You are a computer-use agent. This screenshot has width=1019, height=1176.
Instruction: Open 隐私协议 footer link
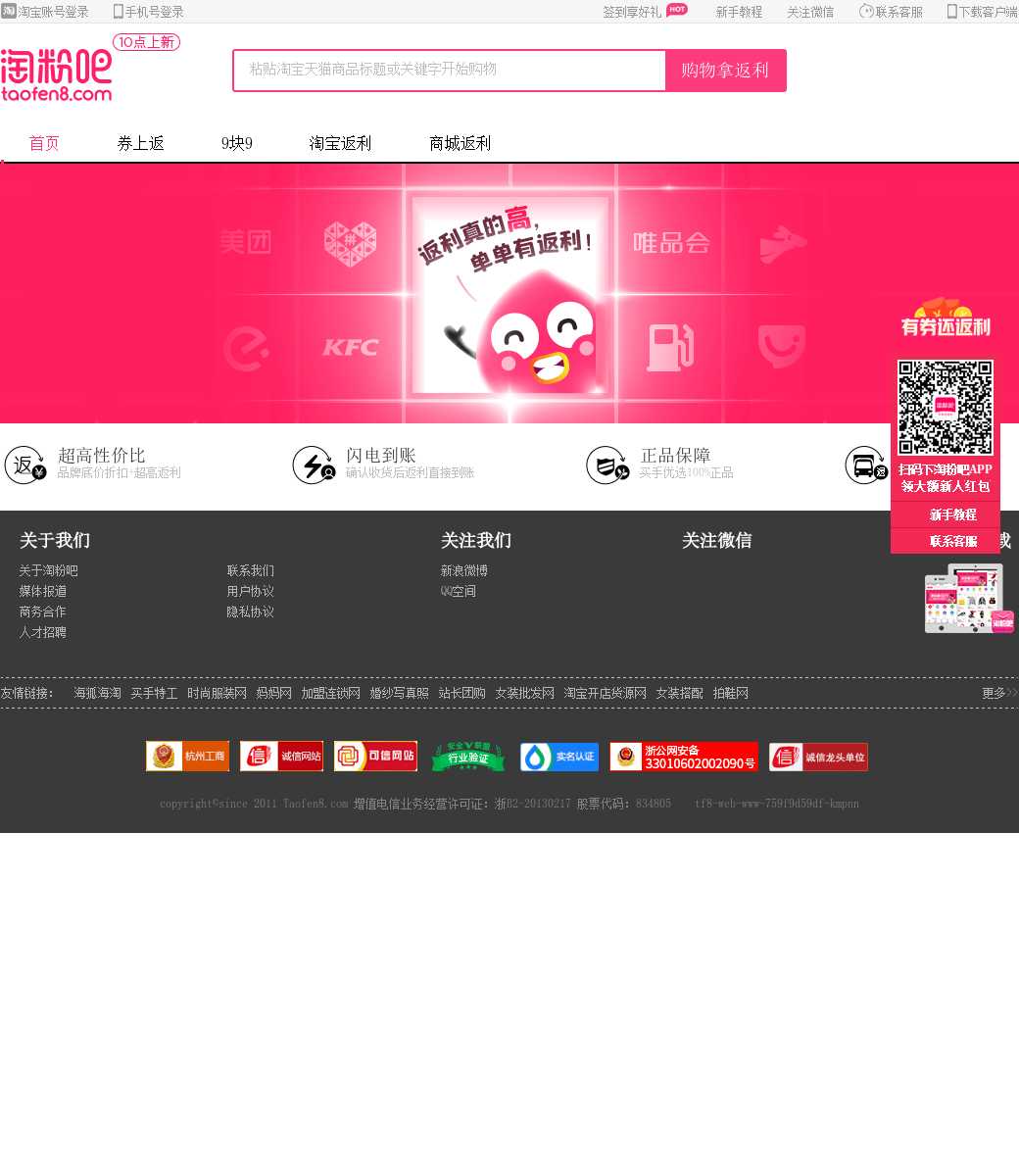250,612
